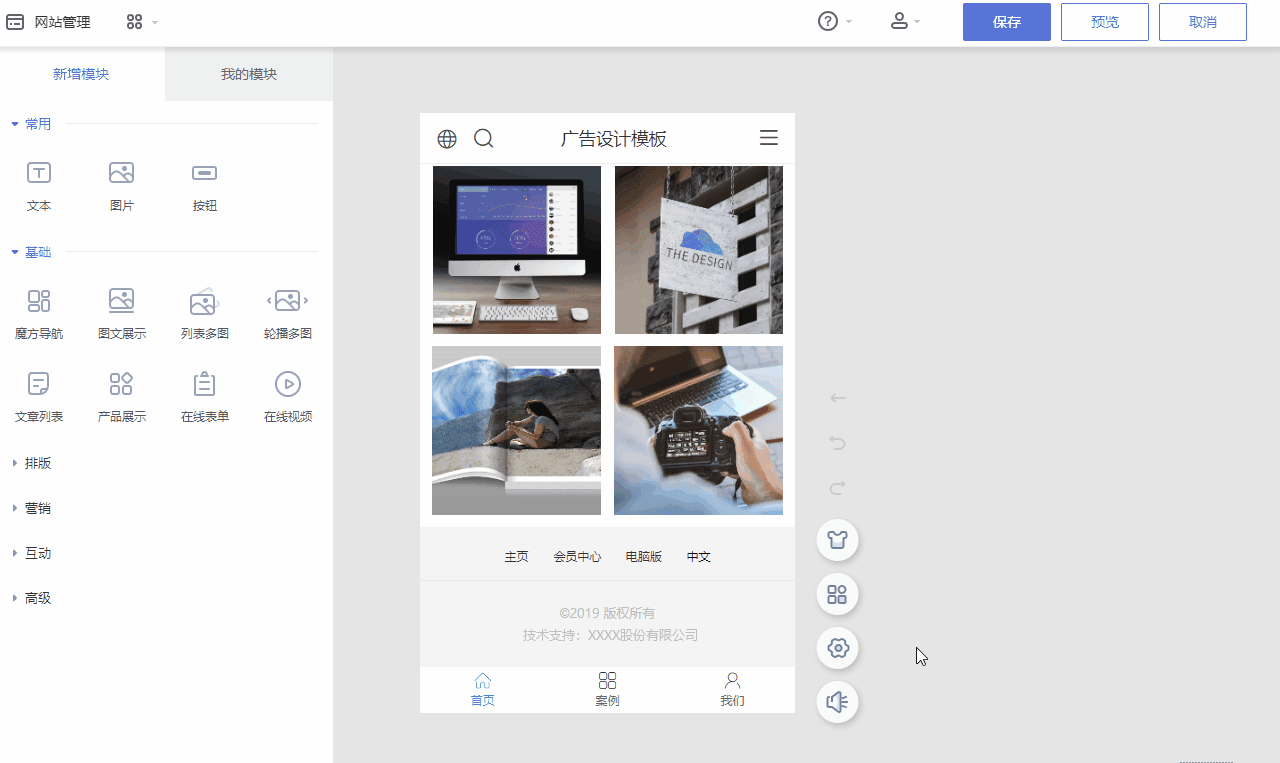Click the 会员中心 footer link
Screen dimensions: 1280x763
coord(578,557)
